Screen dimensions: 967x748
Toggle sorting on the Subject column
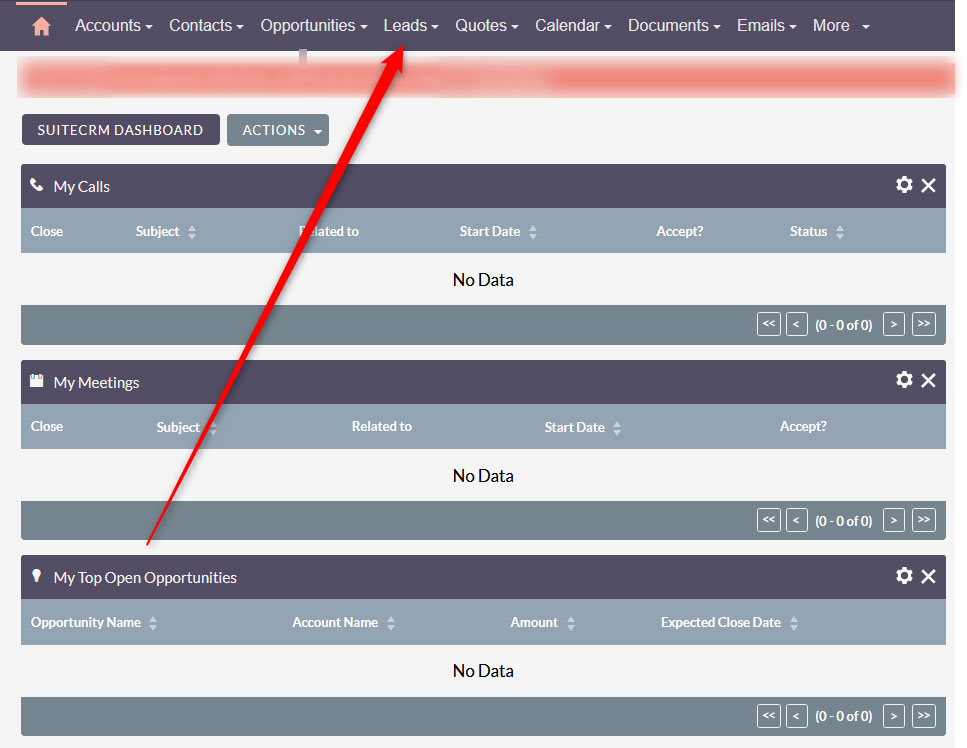[192, 231]
